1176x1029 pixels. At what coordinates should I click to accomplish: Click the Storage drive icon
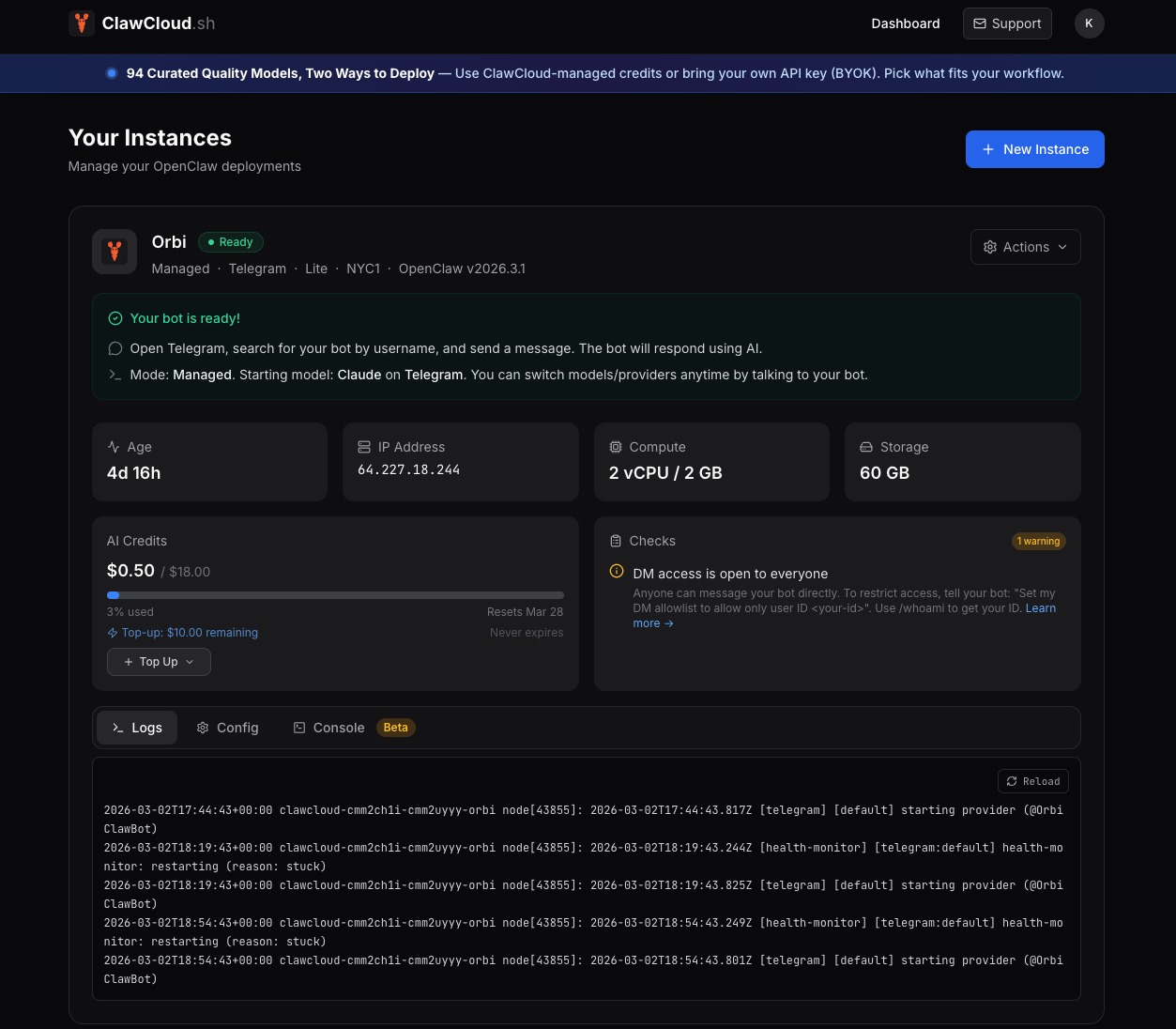pos(866,447)
